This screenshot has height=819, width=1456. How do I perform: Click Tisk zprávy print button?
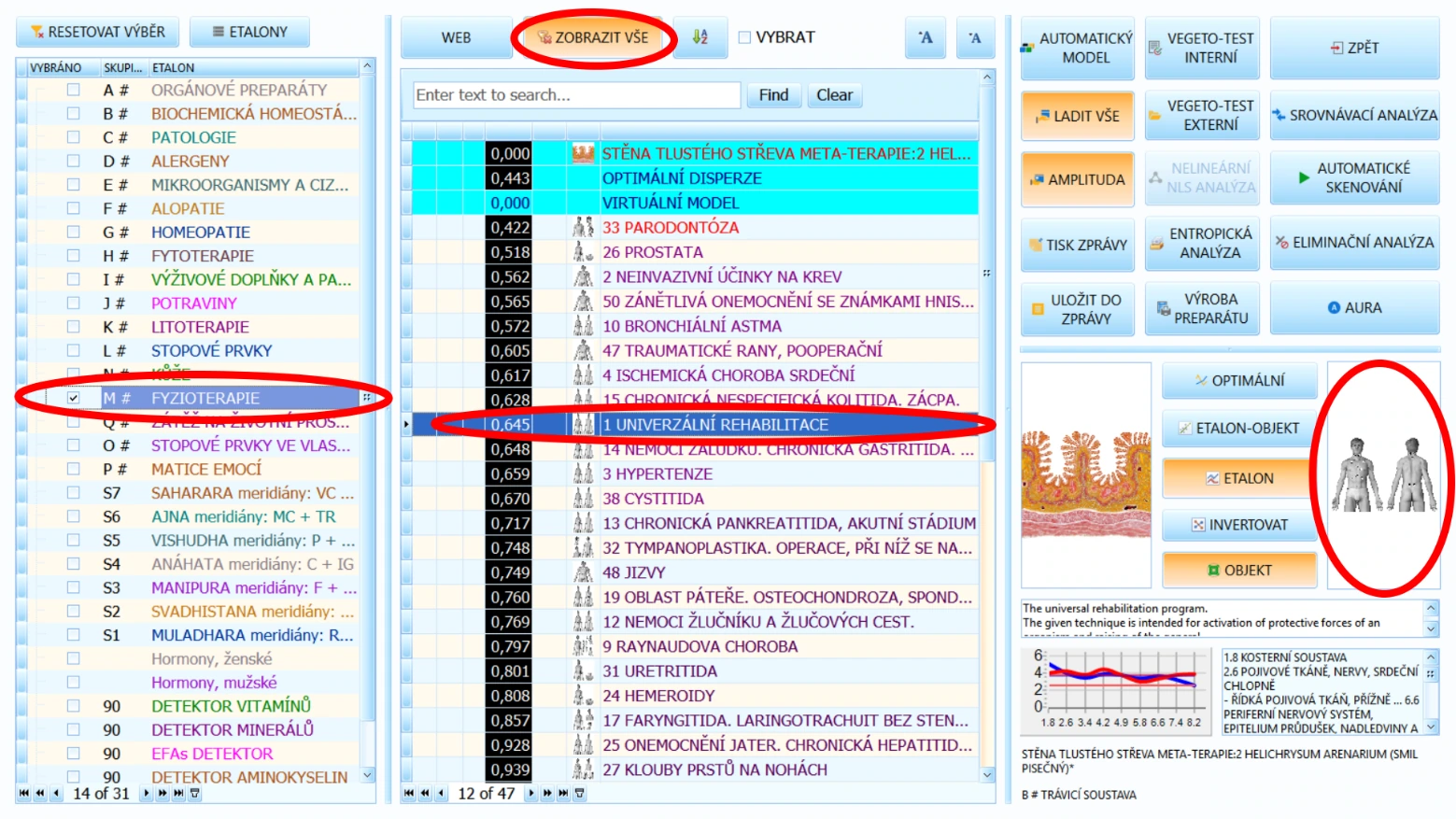[x=1077, y=245]
